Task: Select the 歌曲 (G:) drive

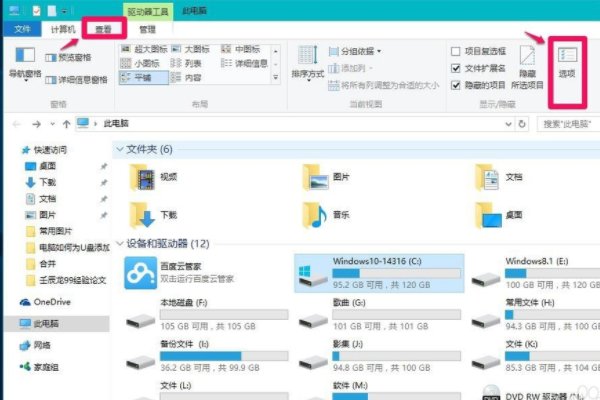Action: pos(379,315)
